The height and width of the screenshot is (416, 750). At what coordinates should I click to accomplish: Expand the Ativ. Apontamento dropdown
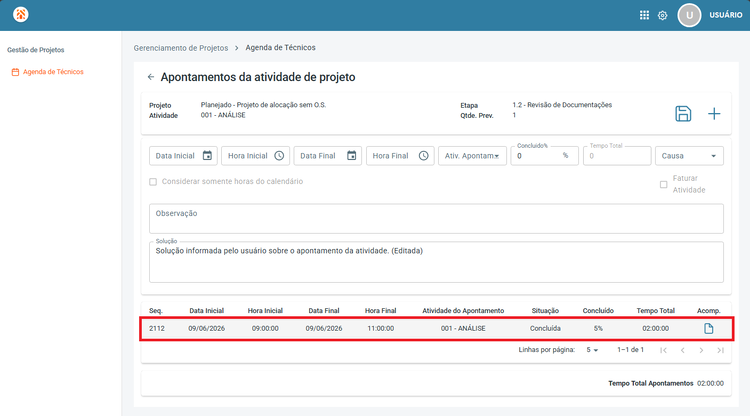pos(473,156)
